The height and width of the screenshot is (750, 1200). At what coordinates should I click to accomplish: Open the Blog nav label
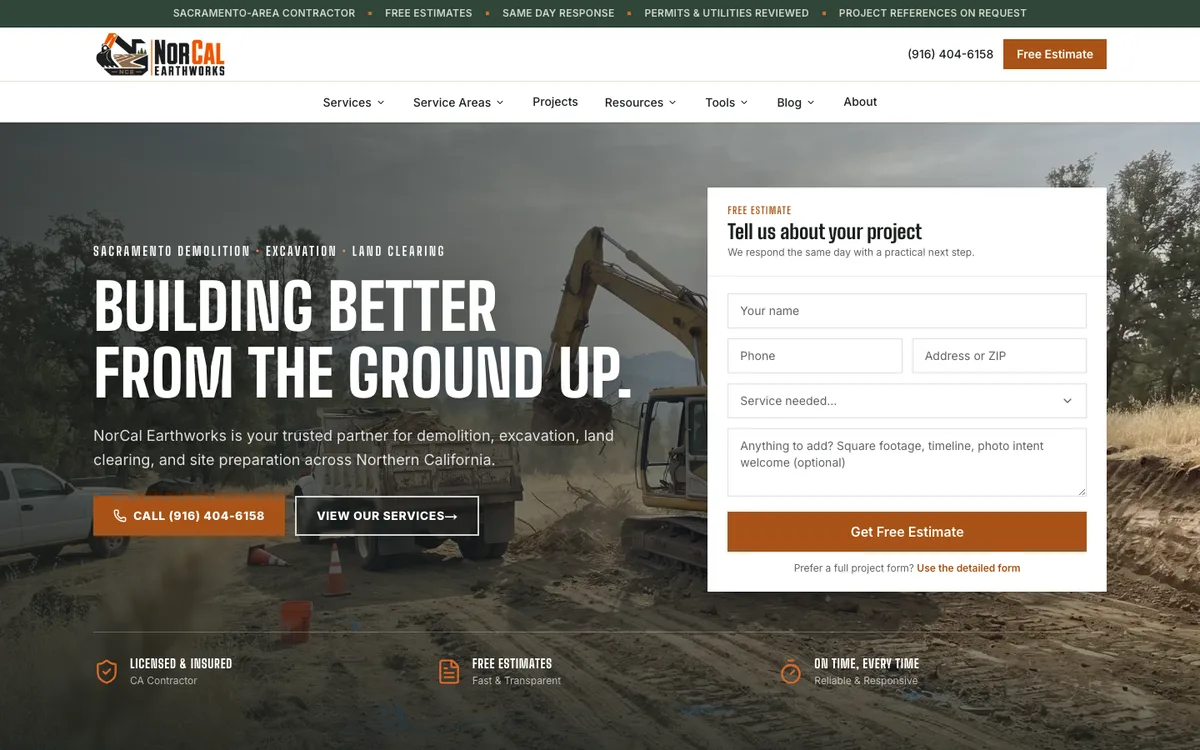pos(789,103)
